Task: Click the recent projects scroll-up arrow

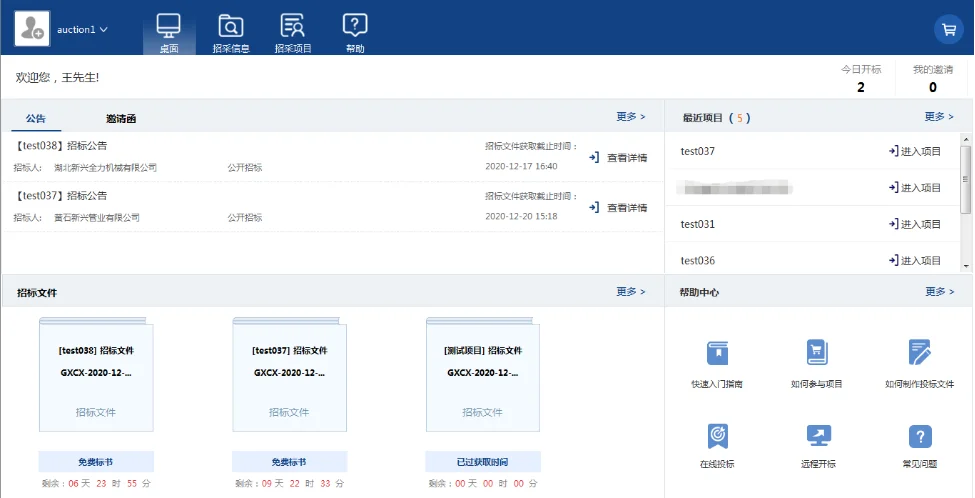Action: point(966,138)
